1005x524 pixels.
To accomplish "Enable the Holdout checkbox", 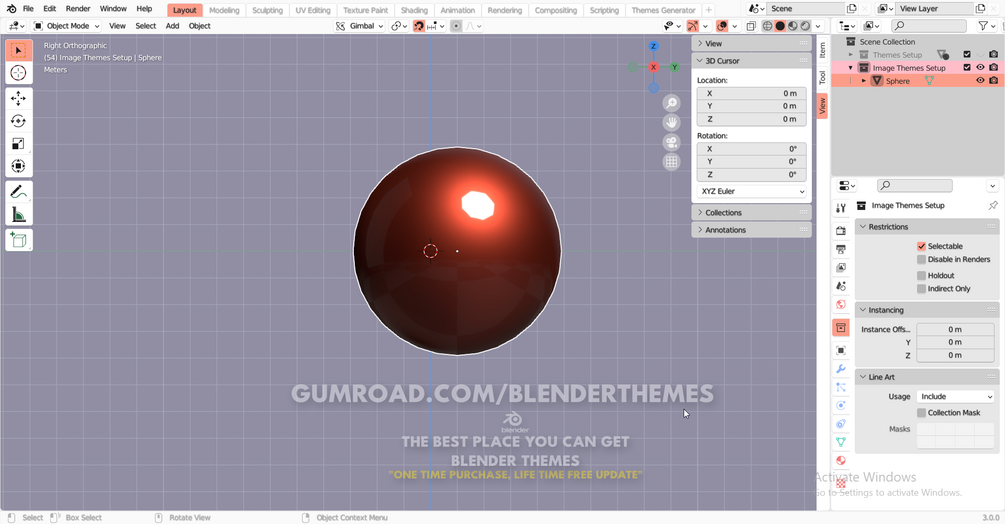I will [921, 275].
